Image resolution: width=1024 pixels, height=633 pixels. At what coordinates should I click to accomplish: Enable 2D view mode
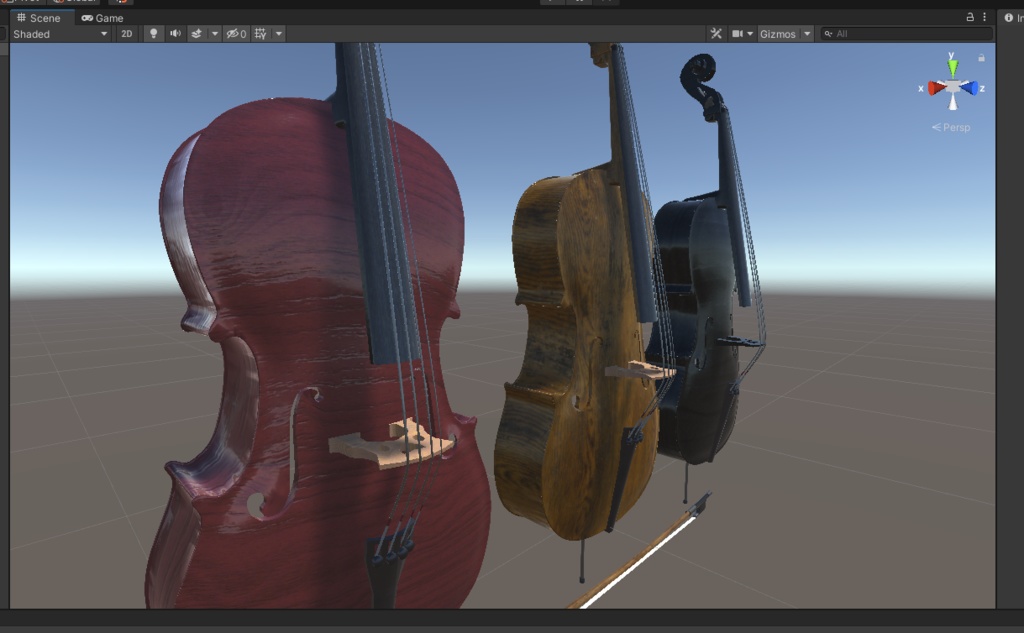tap(128, 33)
